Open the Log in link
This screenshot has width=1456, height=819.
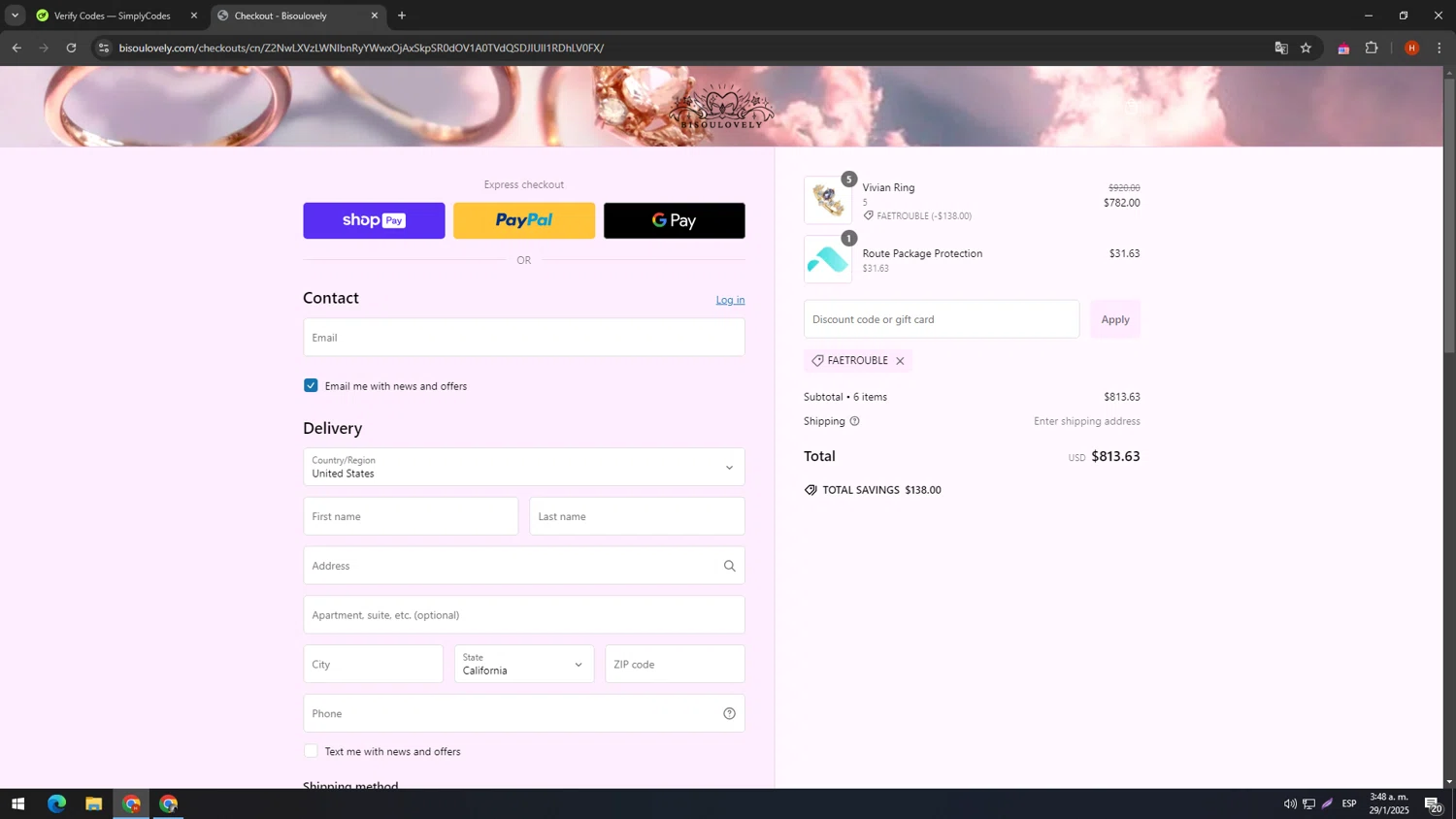coord(730,300)
